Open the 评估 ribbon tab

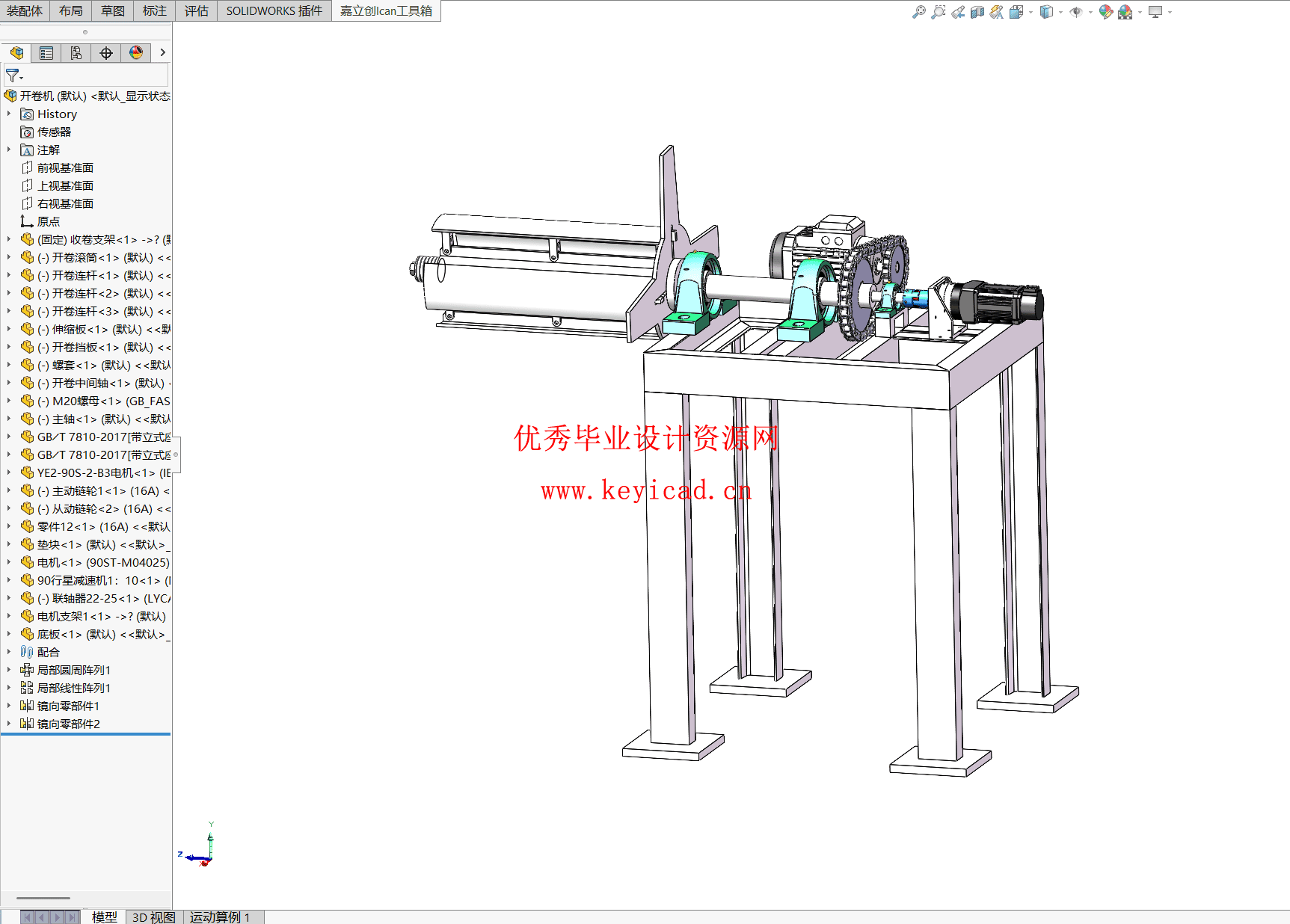click(197, 10)
